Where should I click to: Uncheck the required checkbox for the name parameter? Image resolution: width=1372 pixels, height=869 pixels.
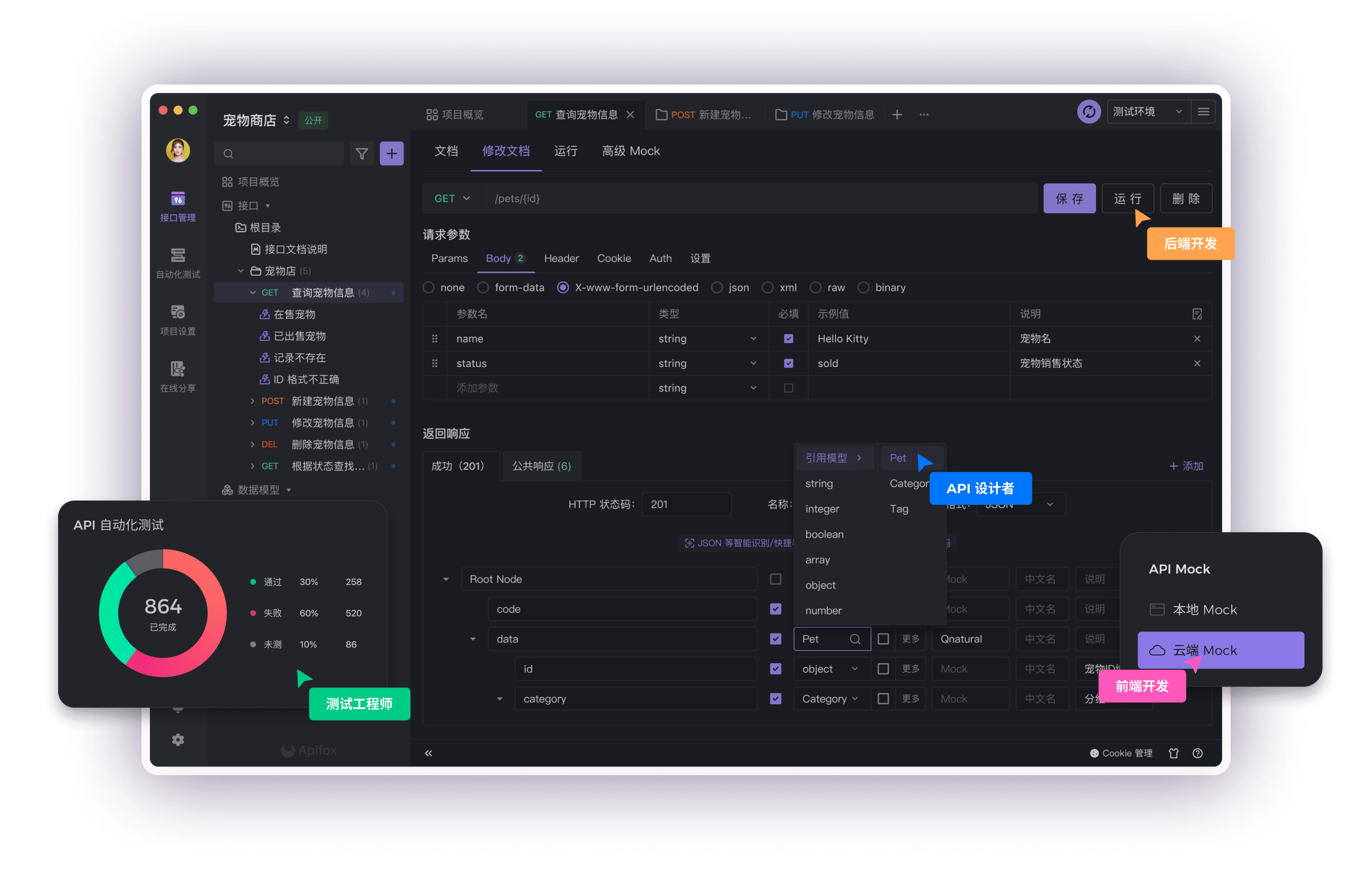[x=788, y=338]
